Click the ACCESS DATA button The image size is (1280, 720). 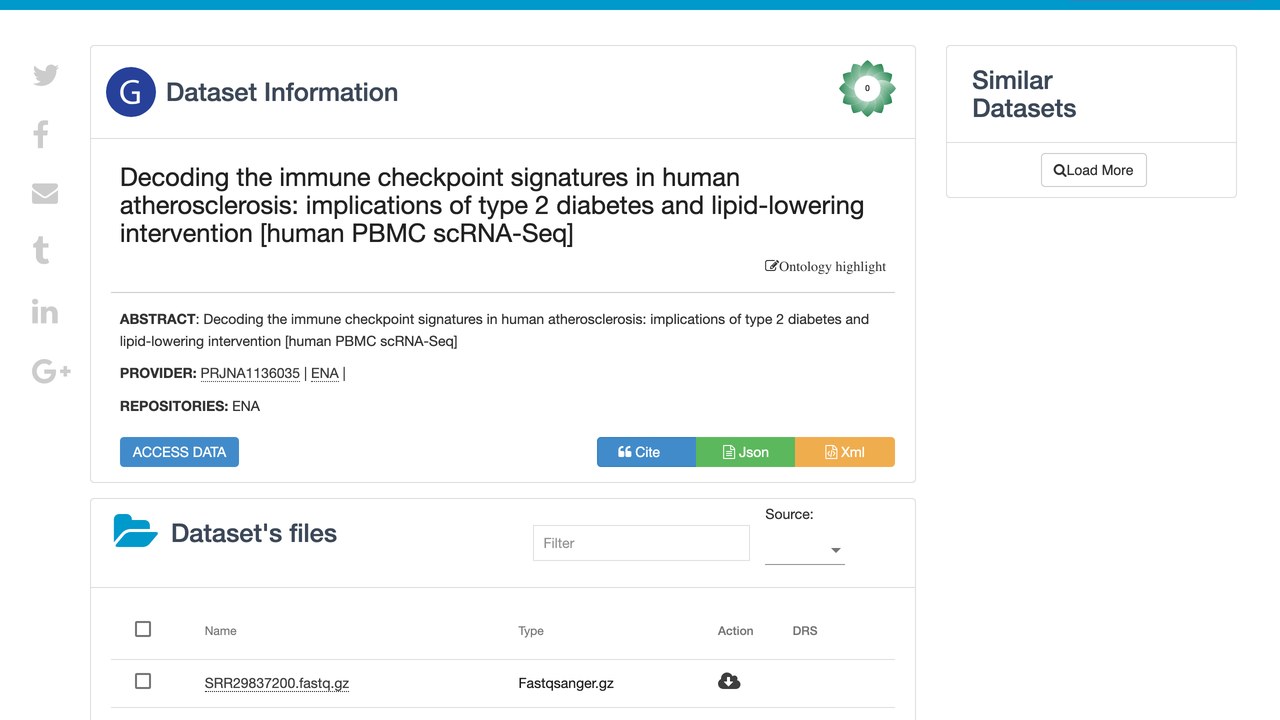(179, 452)
